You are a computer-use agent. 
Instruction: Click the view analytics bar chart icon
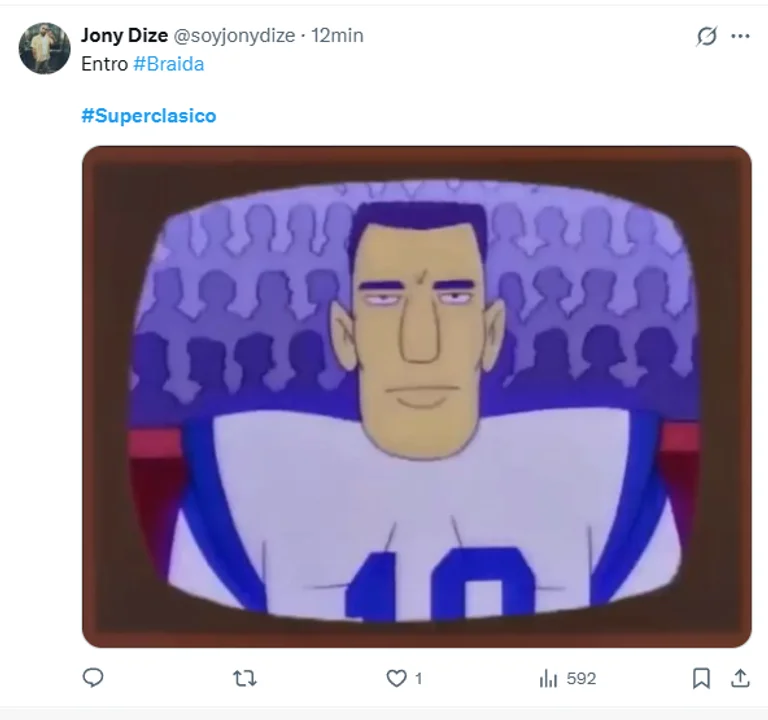click(548, 678)
